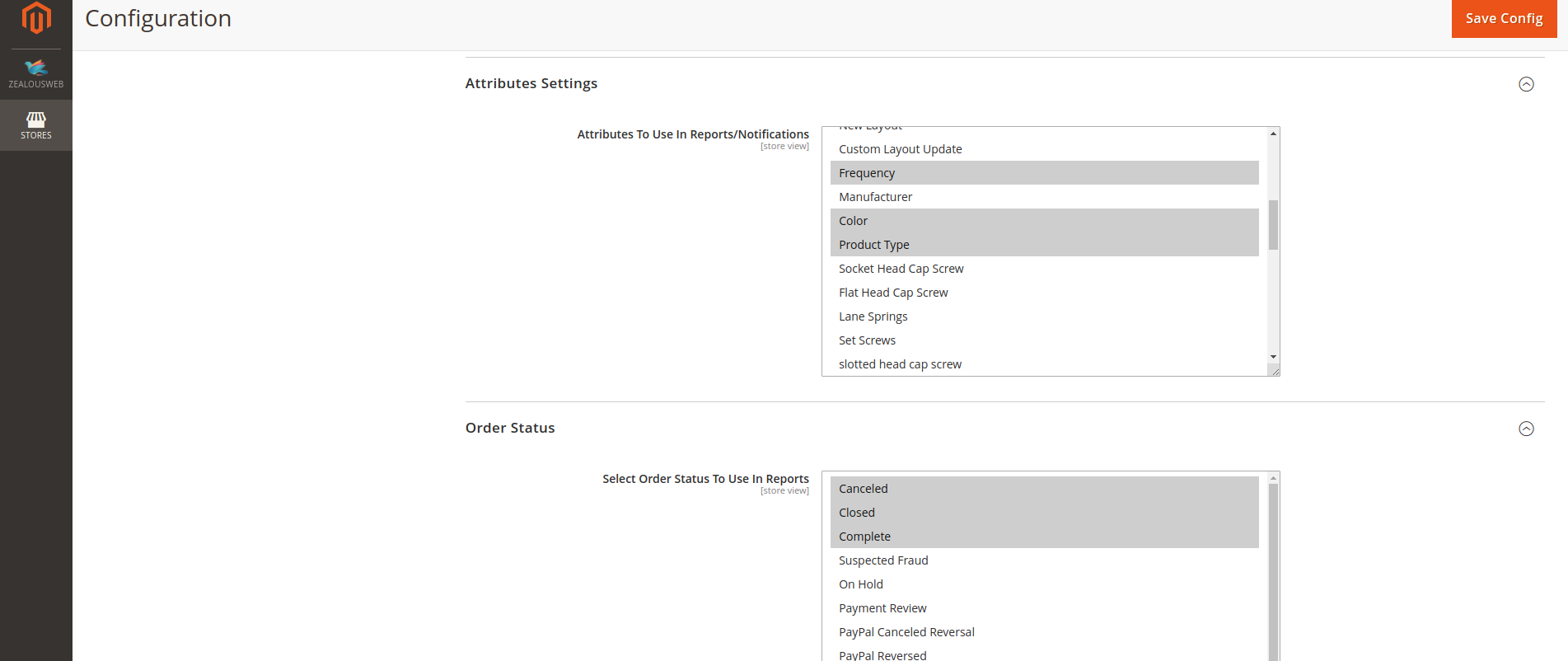This screenshot has height=661, width=1568.
Task: Open the ZealousWeb sidebar menu
Action: (x=36, y=73)
